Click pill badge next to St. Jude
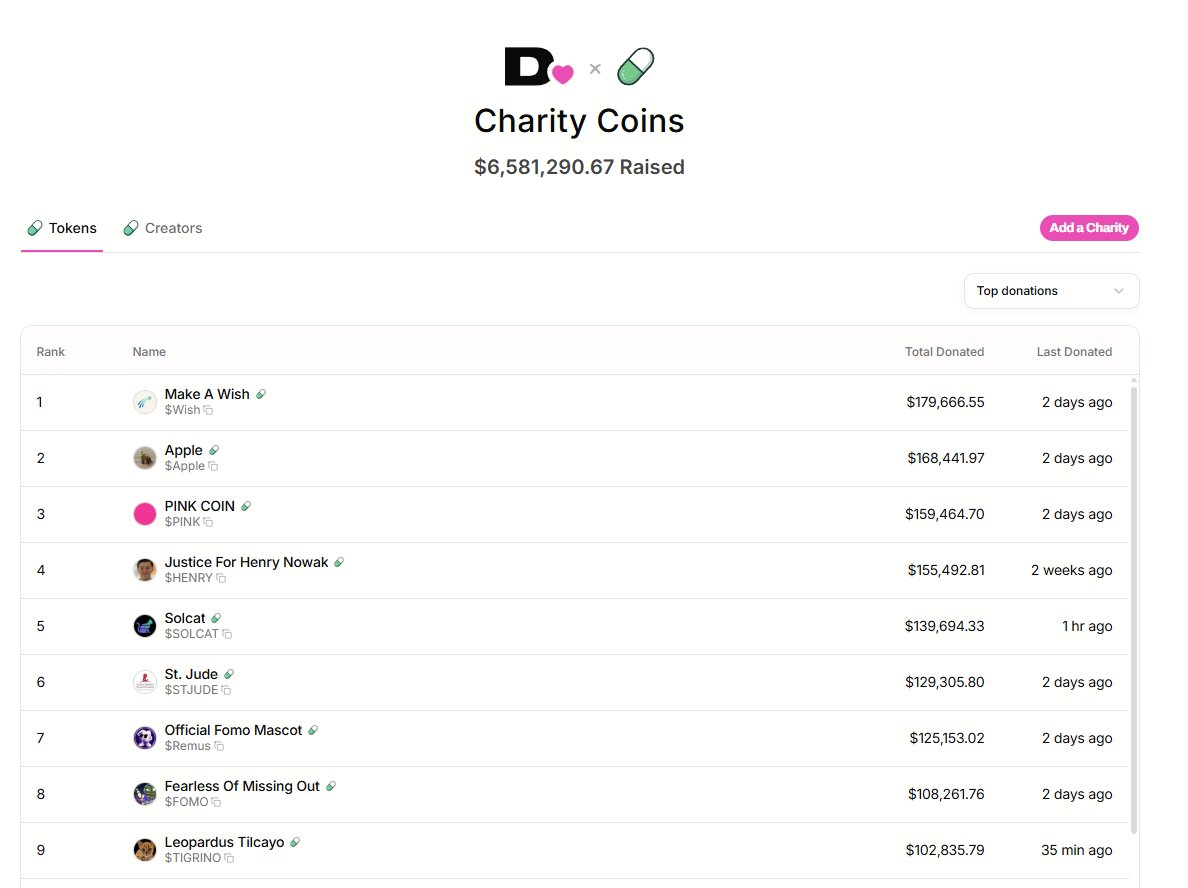1188x888 pixels. click(229, 675)
